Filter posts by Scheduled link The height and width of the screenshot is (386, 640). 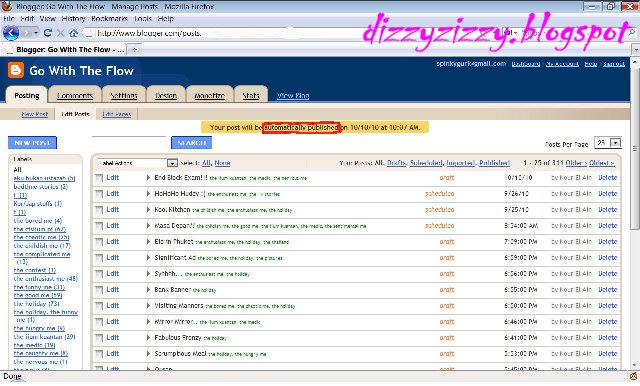tap(426, 163)
